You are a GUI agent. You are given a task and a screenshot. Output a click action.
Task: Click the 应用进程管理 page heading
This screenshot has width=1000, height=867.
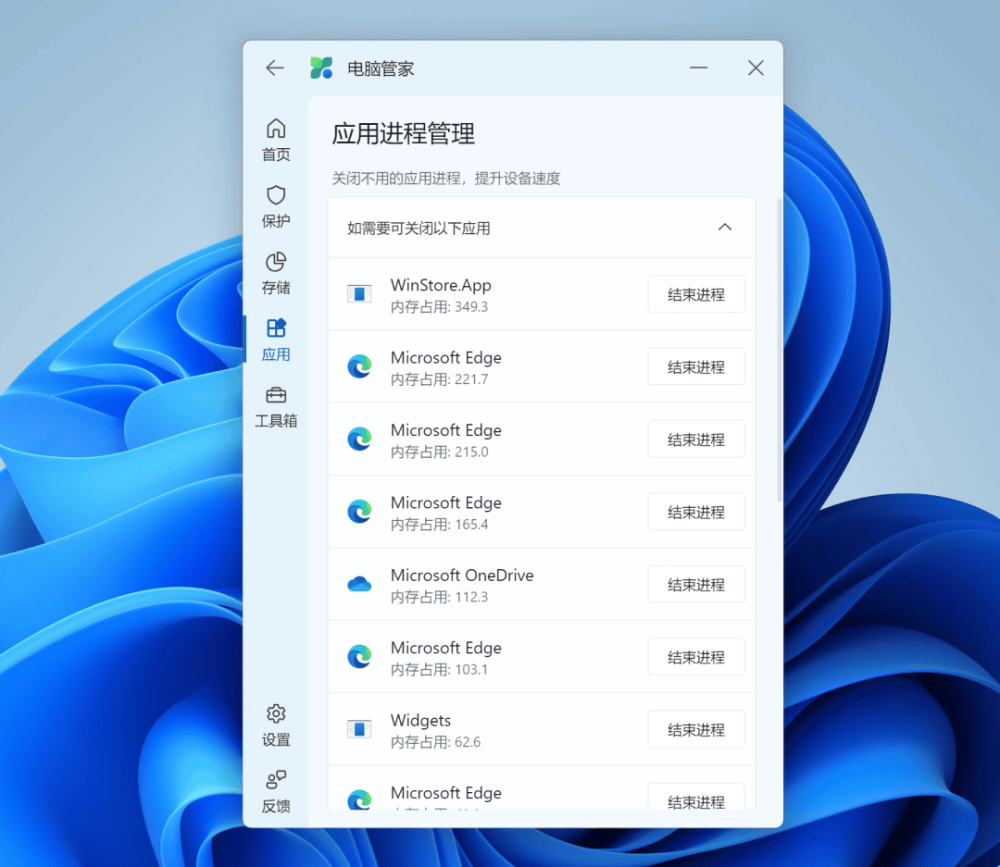[403, 134]
